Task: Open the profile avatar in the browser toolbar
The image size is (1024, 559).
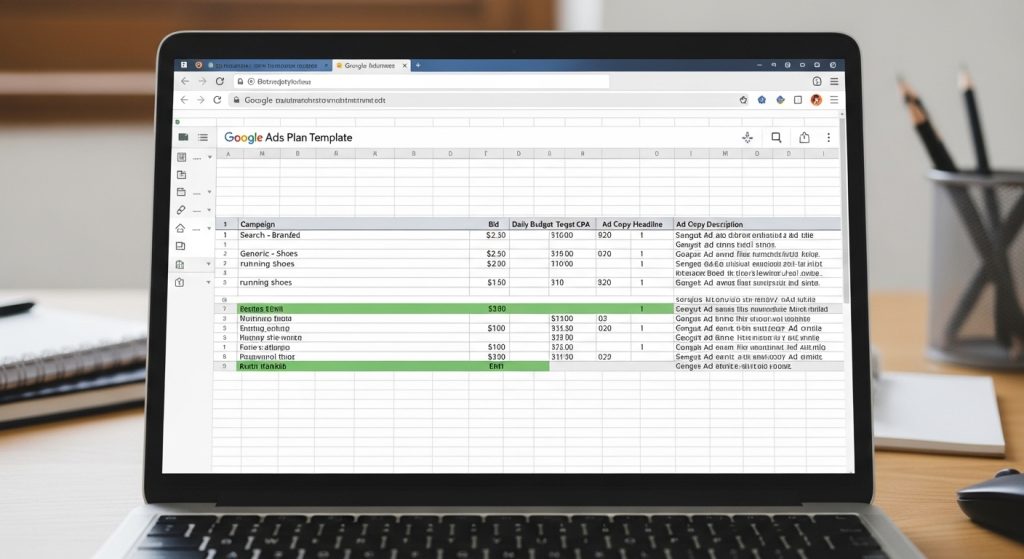Action: [816, 100]
